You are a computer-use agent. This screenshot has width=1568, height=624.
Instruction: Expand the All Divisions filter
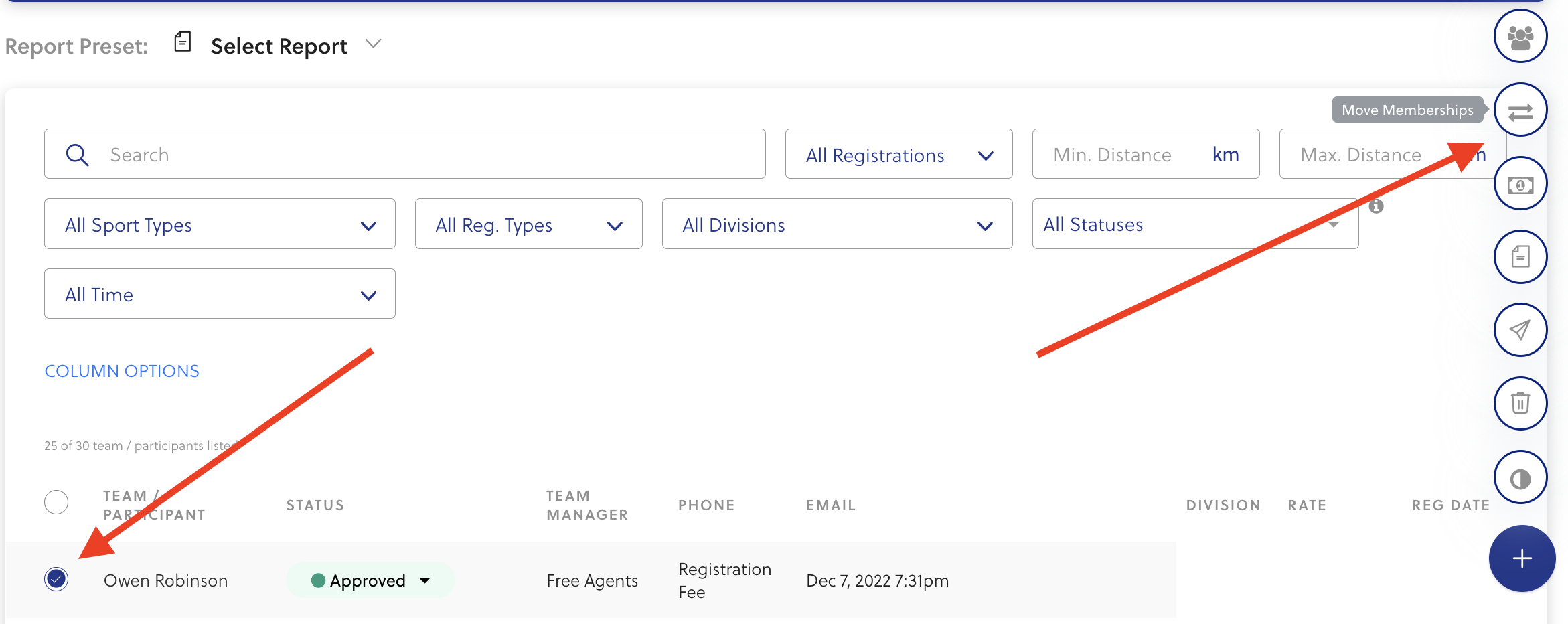click(x=836, y=224)
